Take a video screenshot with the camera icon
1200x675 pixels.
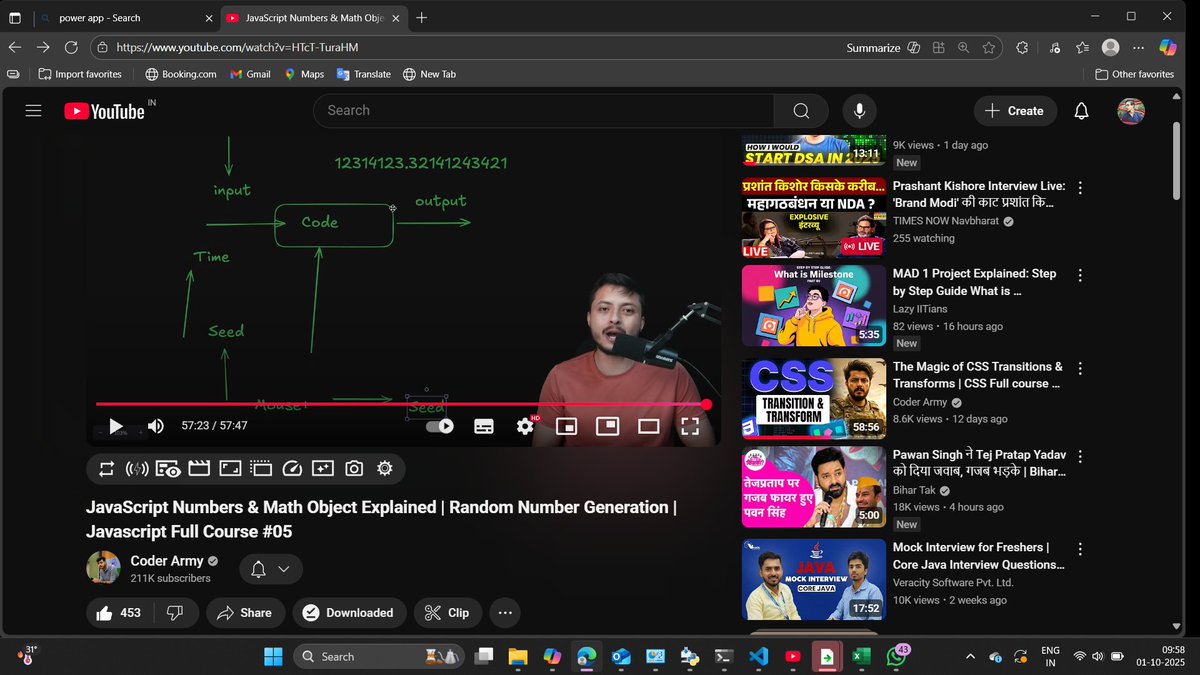[354, 468]
